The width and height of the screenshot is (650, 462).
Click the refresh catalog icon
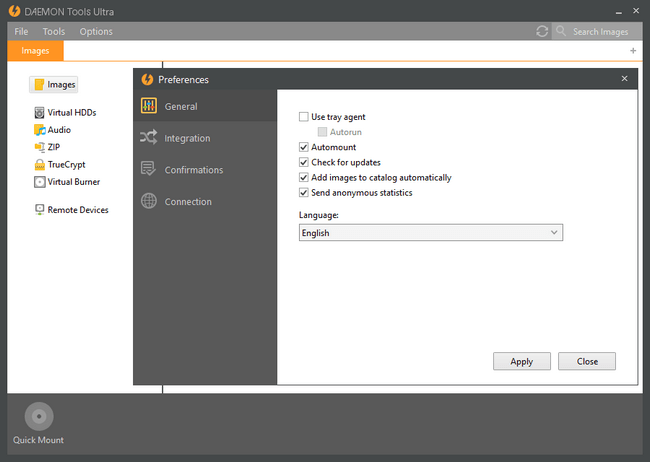tap(542, 31)
